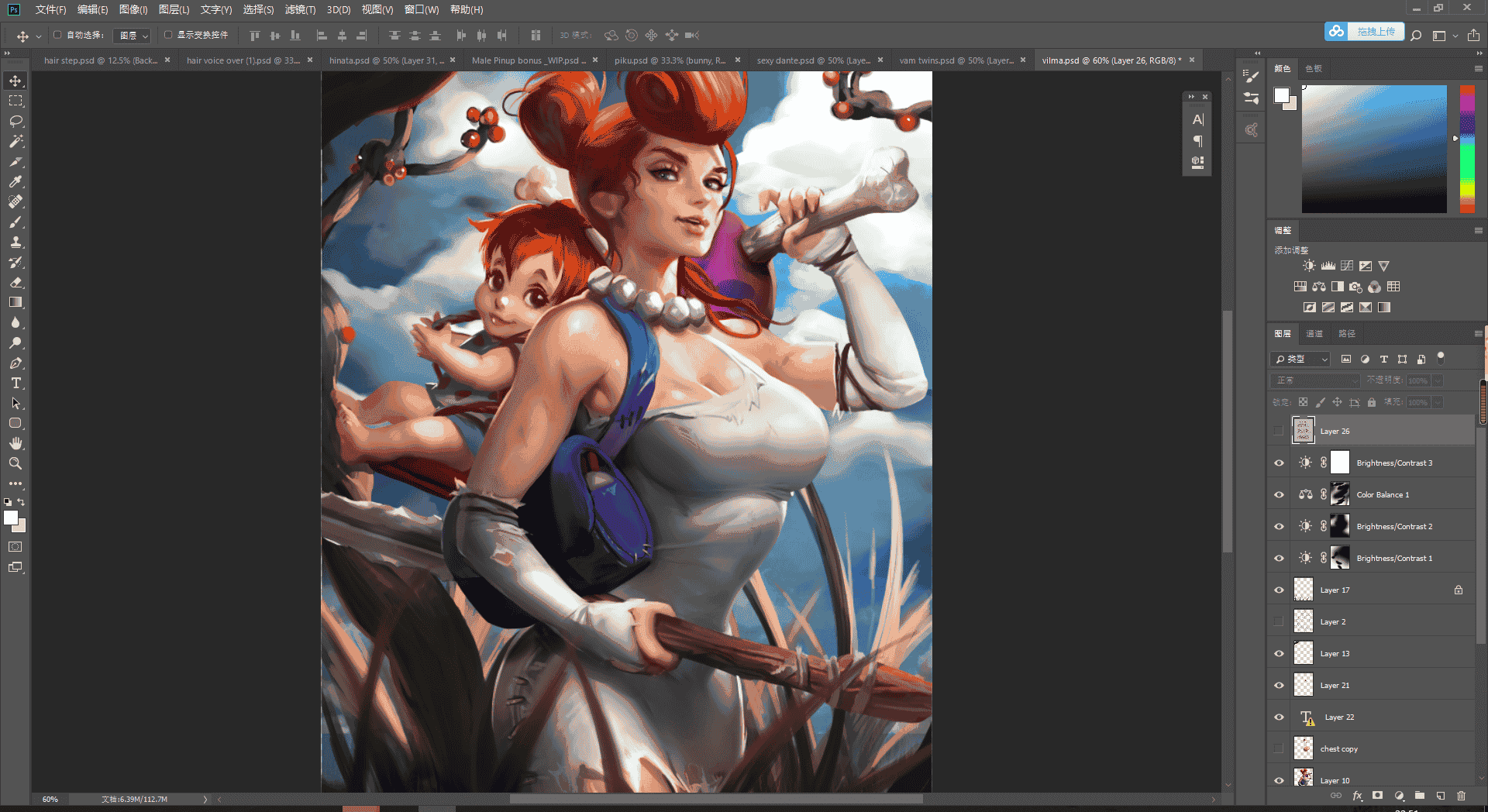Screen dimensions: 1488x812
Task: Select the Zoom tool
Action: point(15,463)
